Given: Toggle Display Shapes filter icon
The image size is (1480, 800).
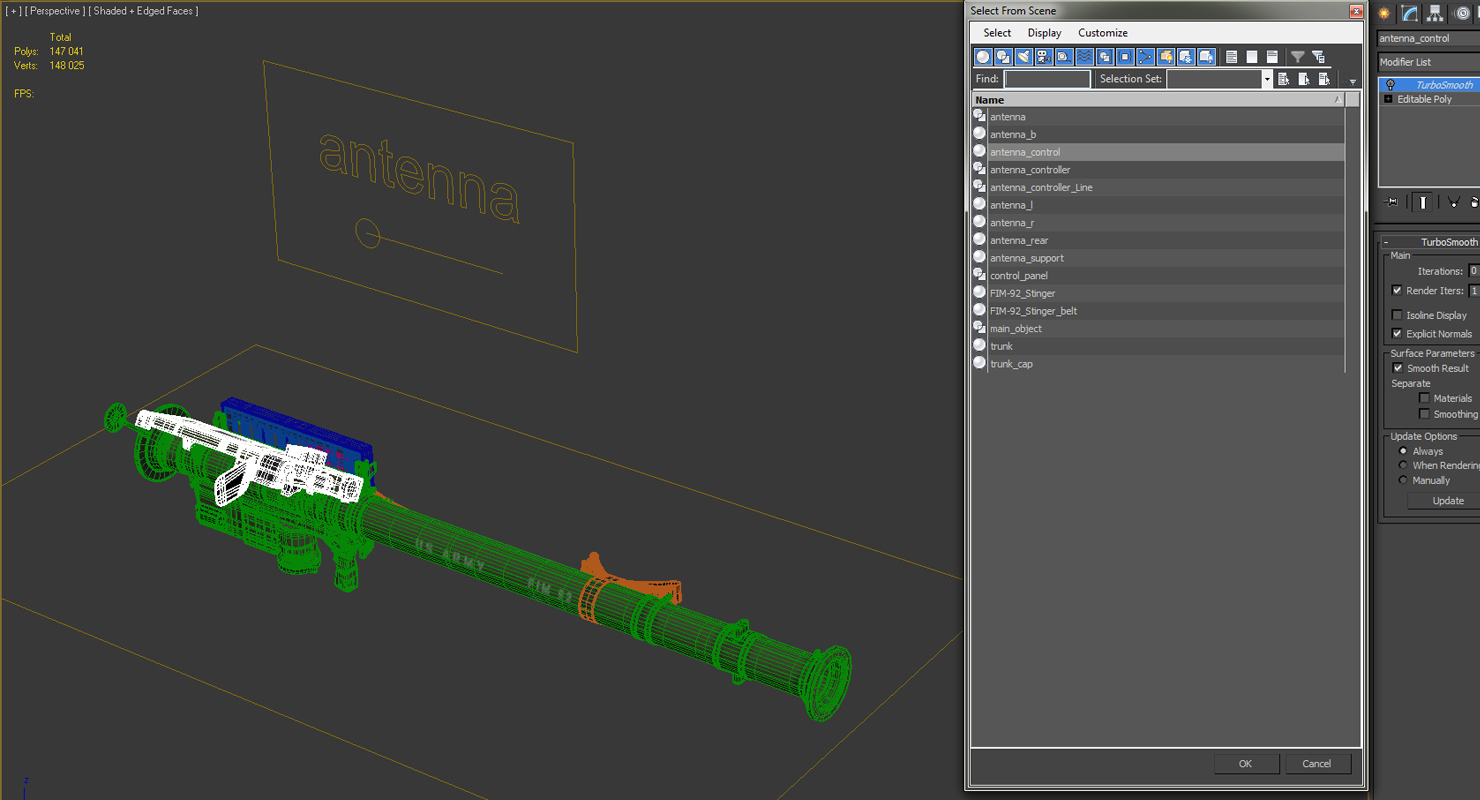Looking at the screenshot, I should coord(1003,57).
